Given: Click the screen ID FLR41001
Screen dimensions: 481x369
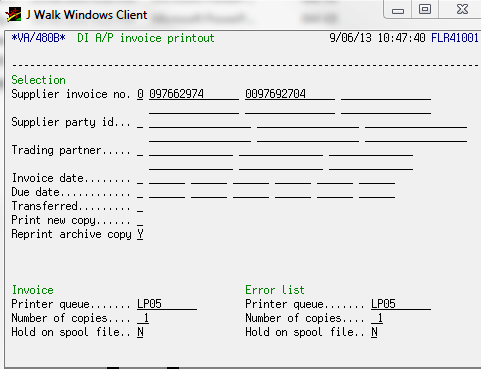Looking at the screenshot, I should pyautogui.click(x=455, y=38).
